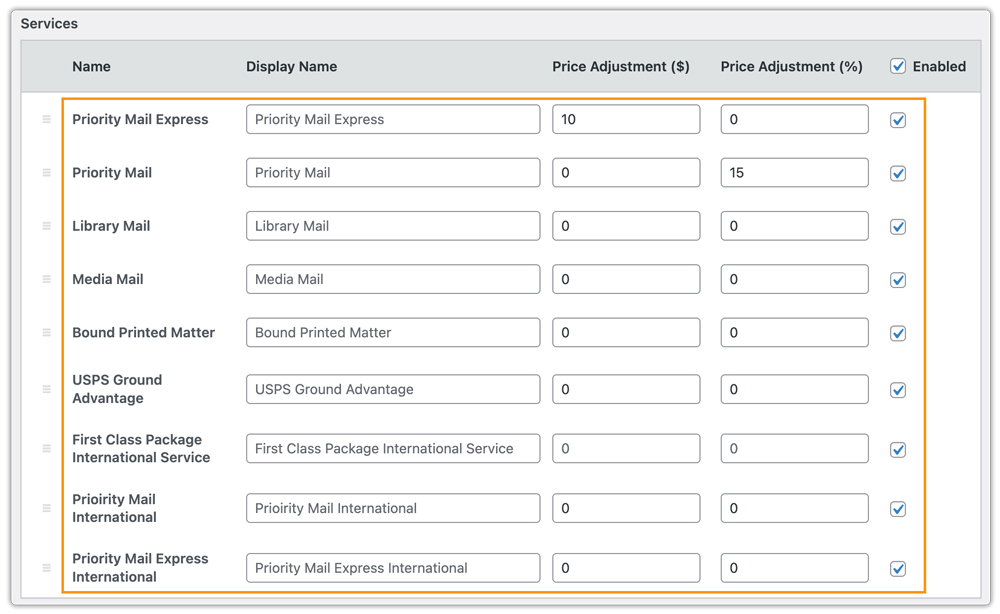Edit Priority Mail Express International display name field
Screen dimensions: 1000x614
(x=393, y=567)
